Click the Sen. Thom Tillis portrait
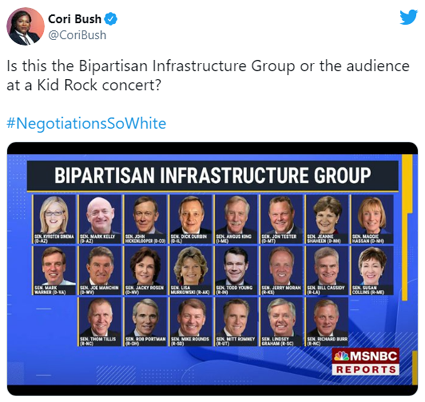The image size is (425, 402). click(100, 322)
